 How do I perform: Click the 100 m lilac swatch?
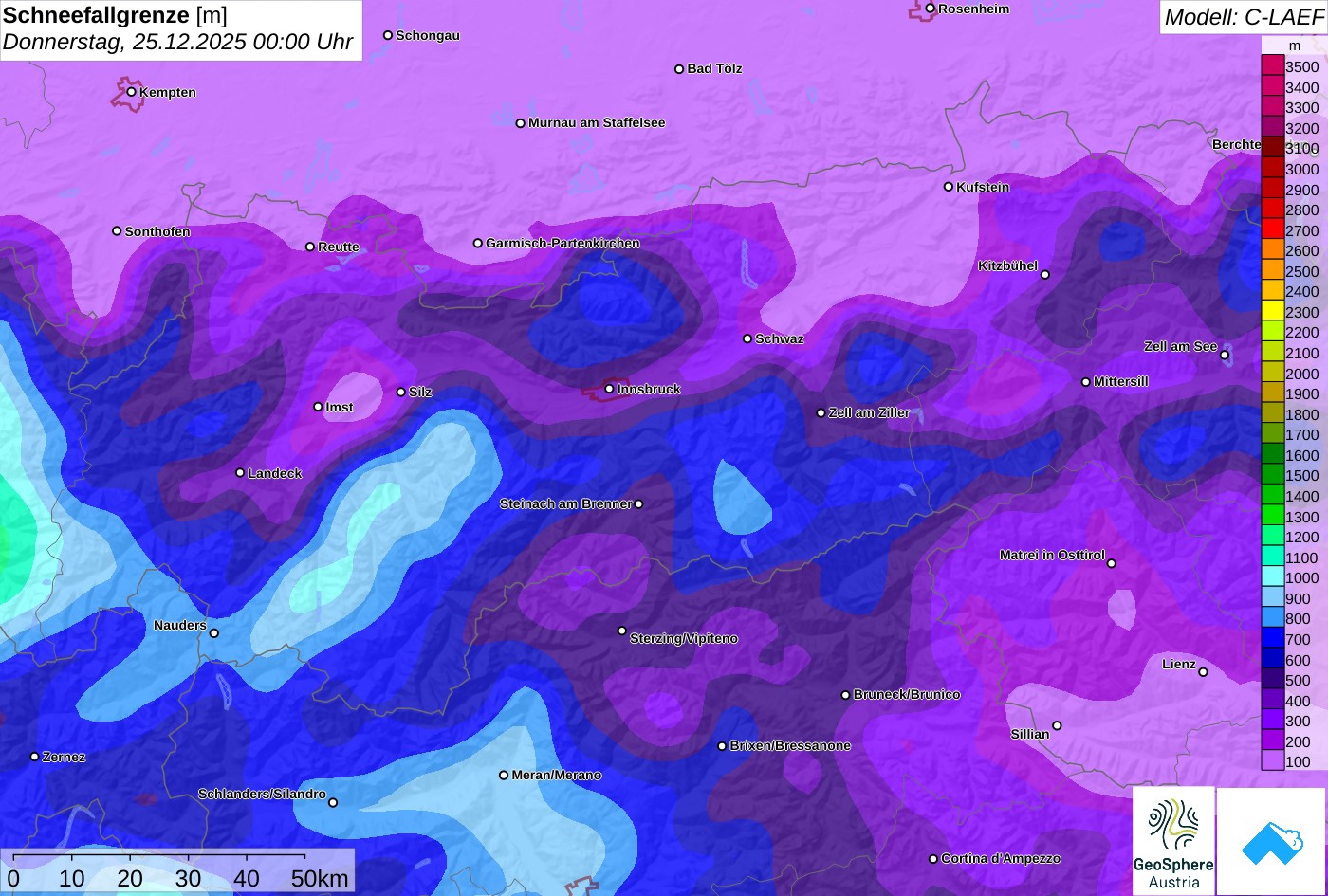1272,760
